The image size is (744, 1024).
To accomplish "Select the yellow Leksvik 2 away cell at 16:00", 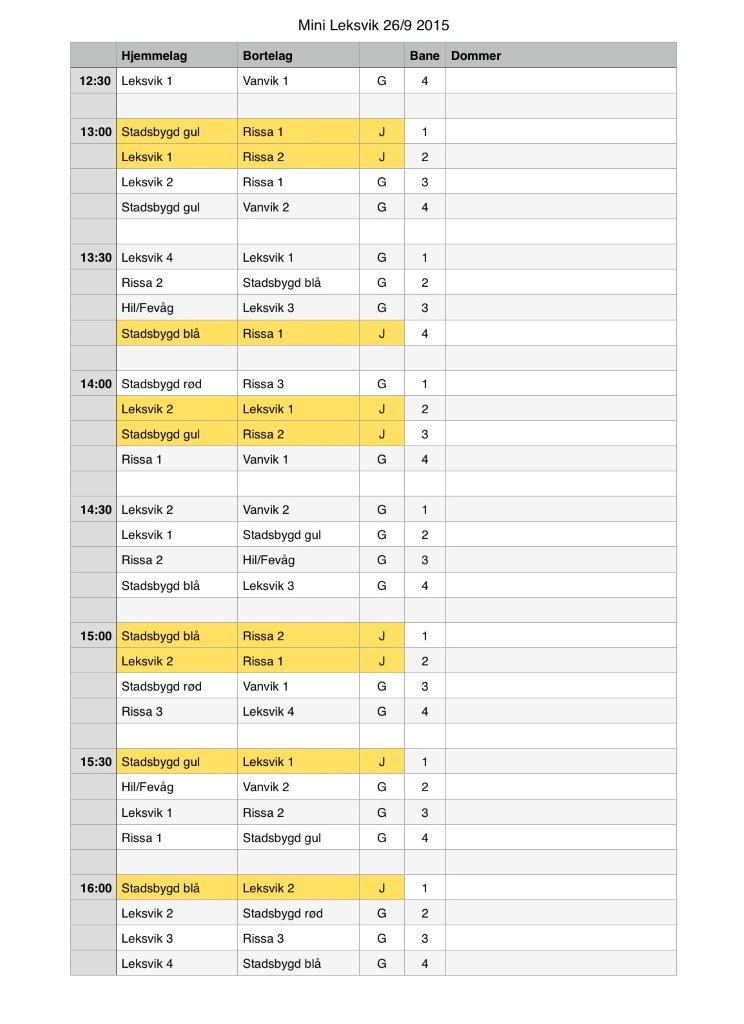I will 298,888.
